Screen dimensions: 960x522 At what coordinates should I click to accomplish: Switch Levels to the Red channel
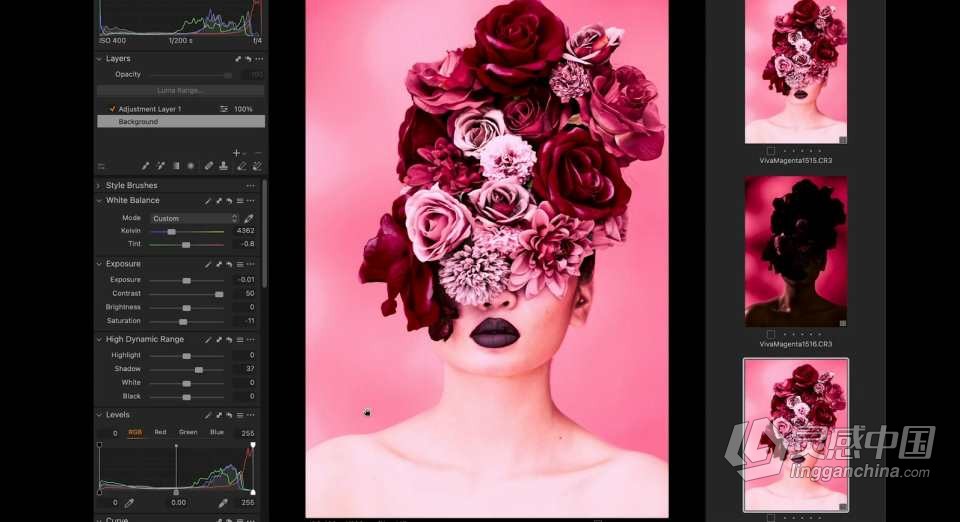tap(160, 433)
